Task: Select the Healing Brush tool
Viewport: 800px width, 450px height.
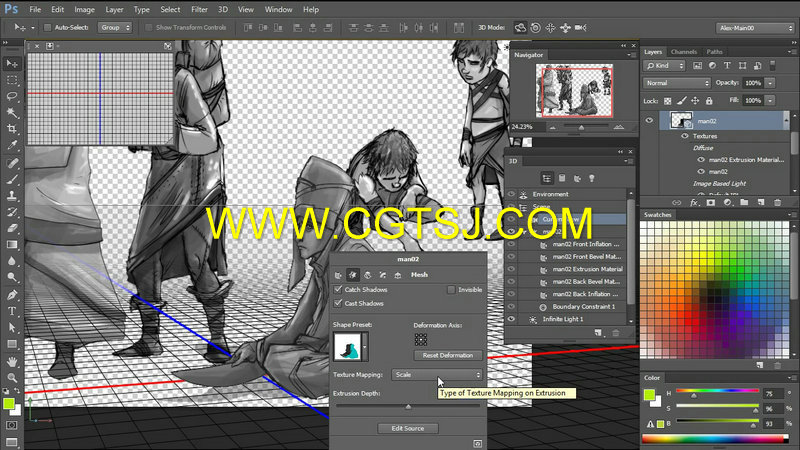Action: tap(12, 163)
